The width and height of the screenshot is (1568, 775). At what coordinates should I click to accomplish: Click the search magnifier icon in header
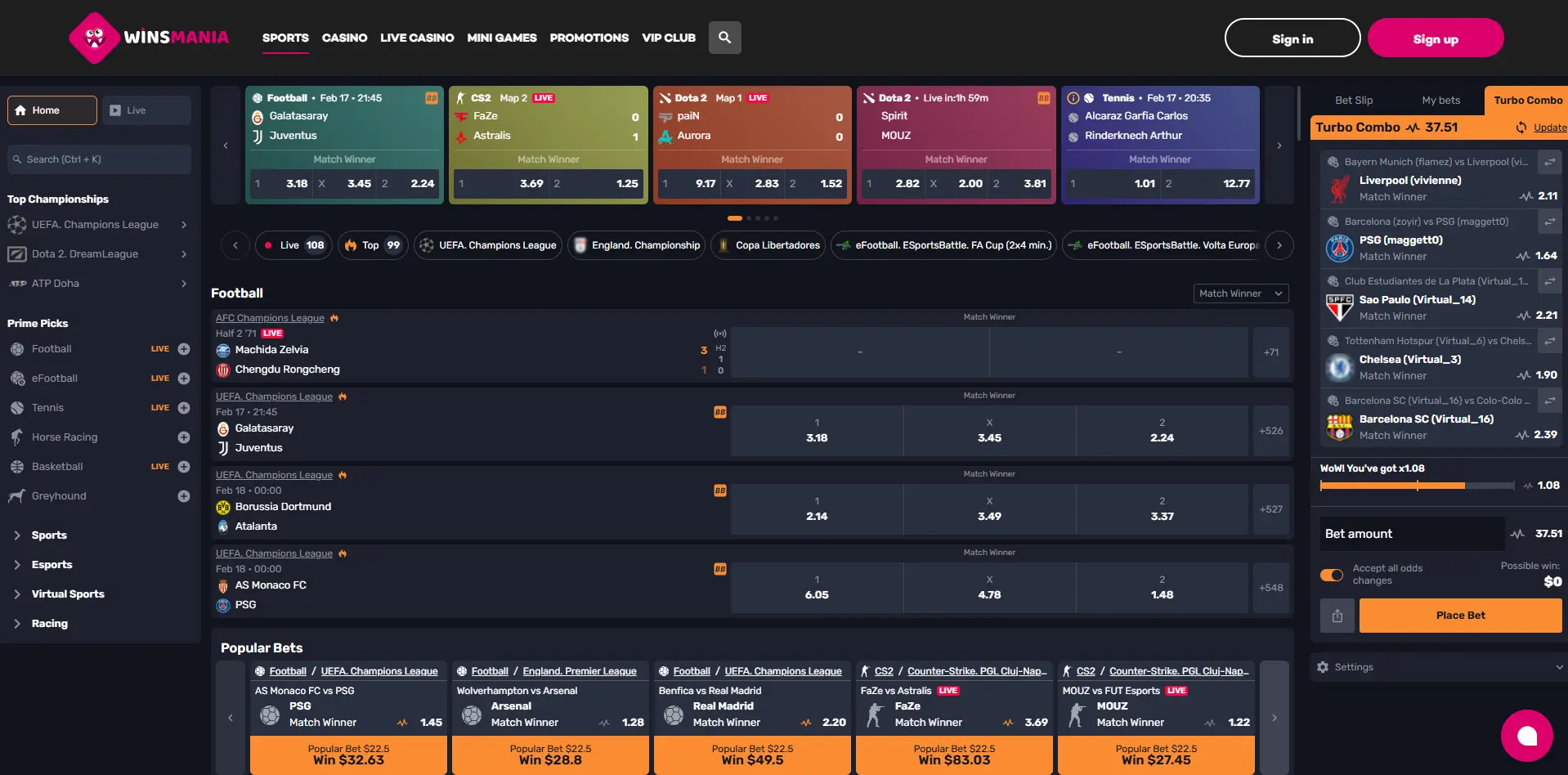pyautogui.click(x=724, y=38)
